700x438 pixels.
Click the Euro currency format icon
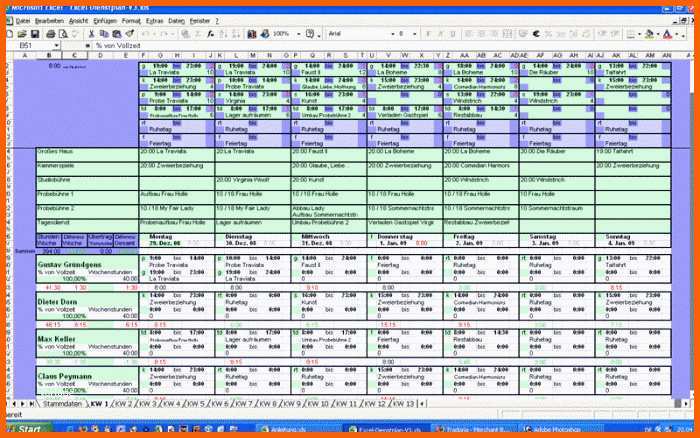536,34
